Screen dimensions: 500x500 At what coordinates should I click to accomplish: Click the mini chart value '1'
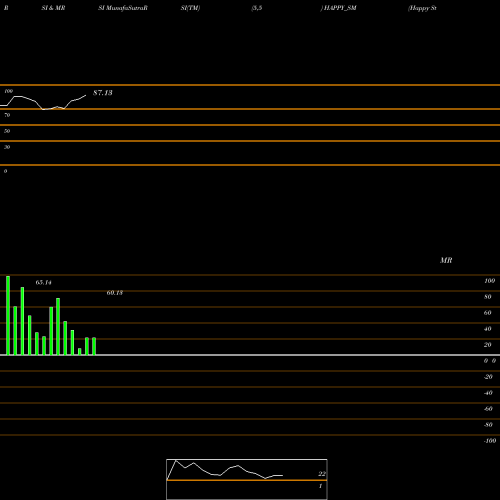pyautogui.click(x=320, y=486)
